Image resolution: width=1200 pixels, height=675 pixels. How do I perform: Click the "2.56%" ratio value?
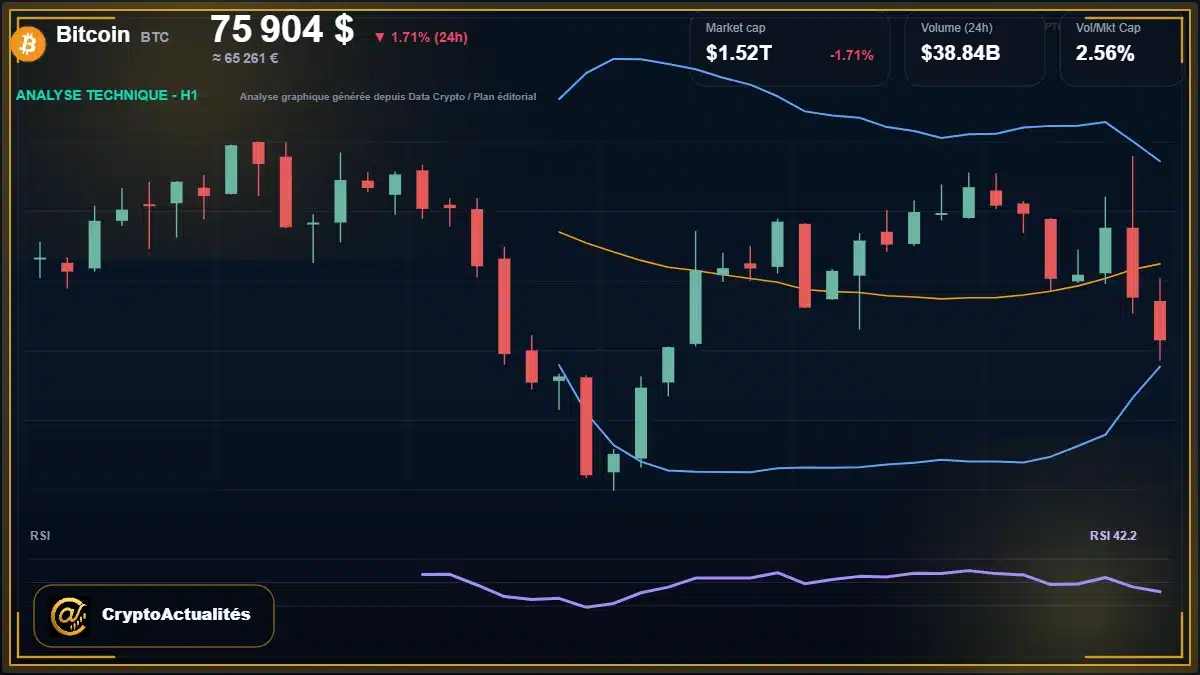coord(1105,54)
